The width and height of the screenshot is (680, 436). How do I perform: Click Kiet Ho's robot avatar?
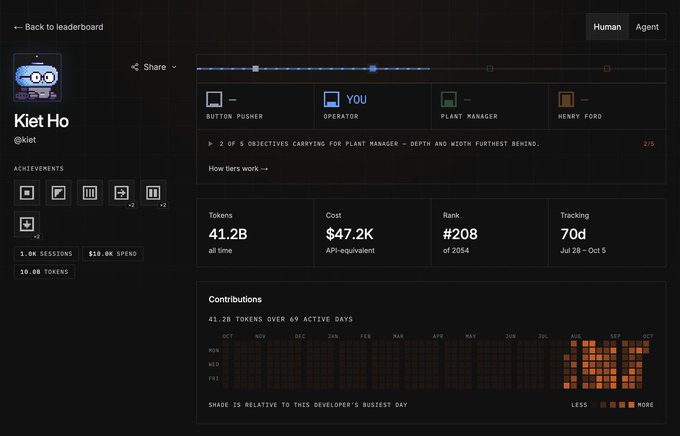tap(37, 78)
